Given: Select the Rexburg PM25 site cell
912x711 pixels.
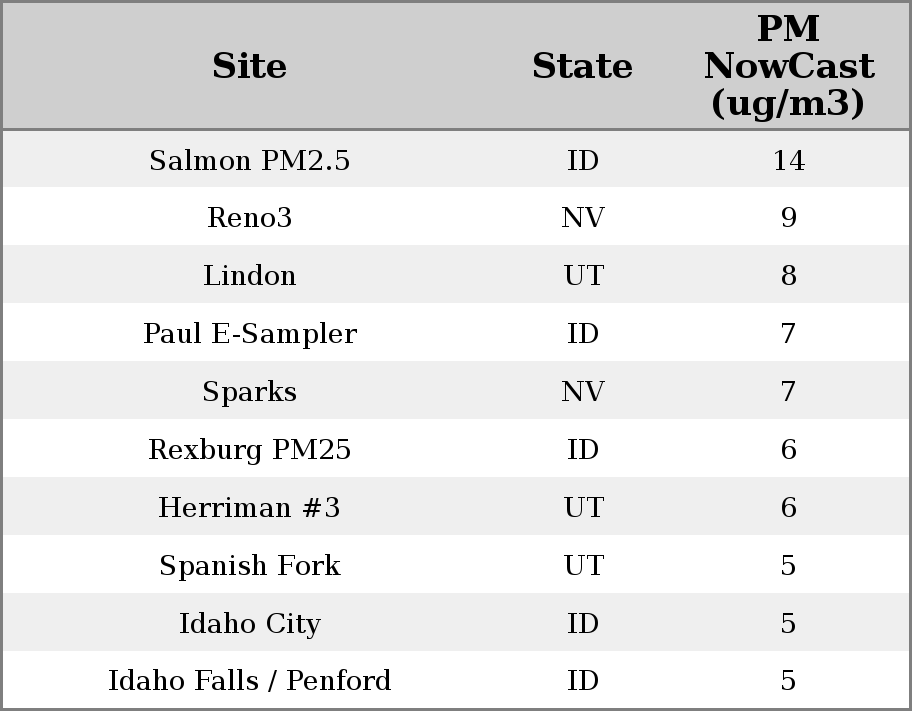Looking at the screenshot, I should 250,450.
